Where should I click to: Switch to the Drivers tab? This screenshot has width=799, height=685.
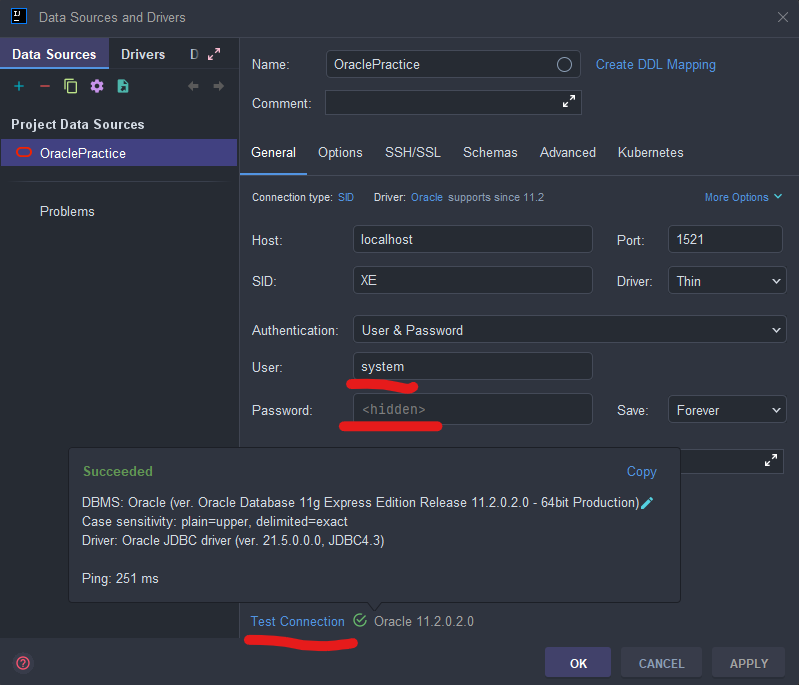point(143,54)
